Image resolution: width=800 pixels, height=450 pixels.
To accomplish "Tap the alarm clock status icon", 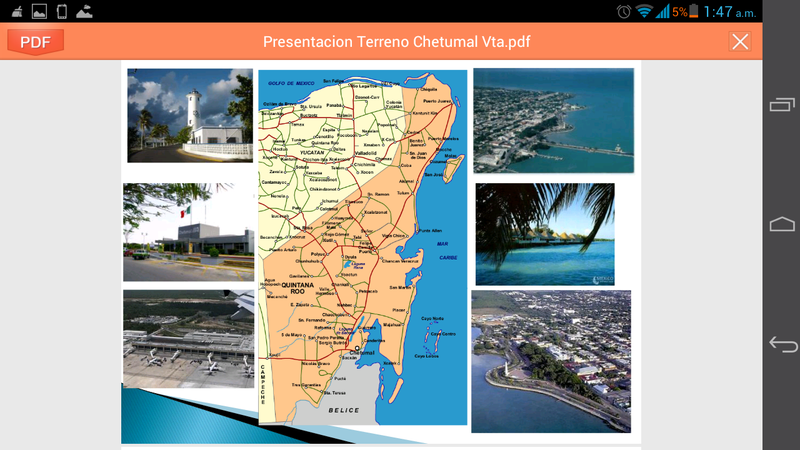I will 624,12.
